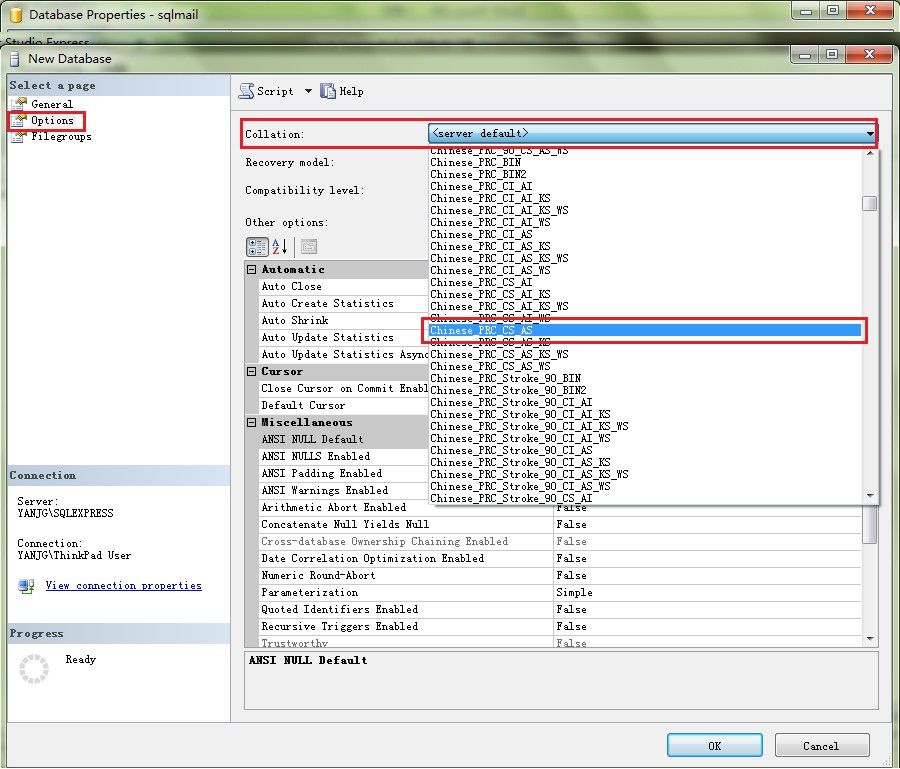Collapse the Automatic section
The height and width of the screenshot is (769, 900).
[x=251, y=269]
